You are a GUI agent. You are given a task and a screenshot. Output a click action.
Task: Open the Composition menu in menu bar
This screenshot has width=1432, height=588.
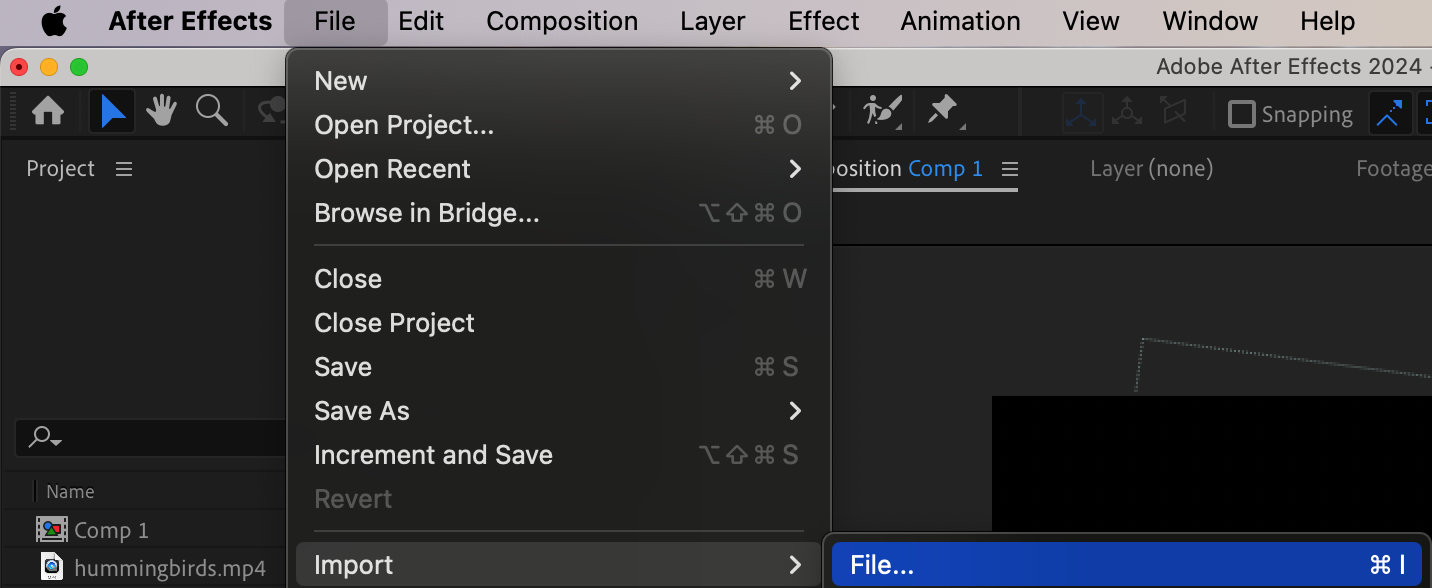click(562, 21)
